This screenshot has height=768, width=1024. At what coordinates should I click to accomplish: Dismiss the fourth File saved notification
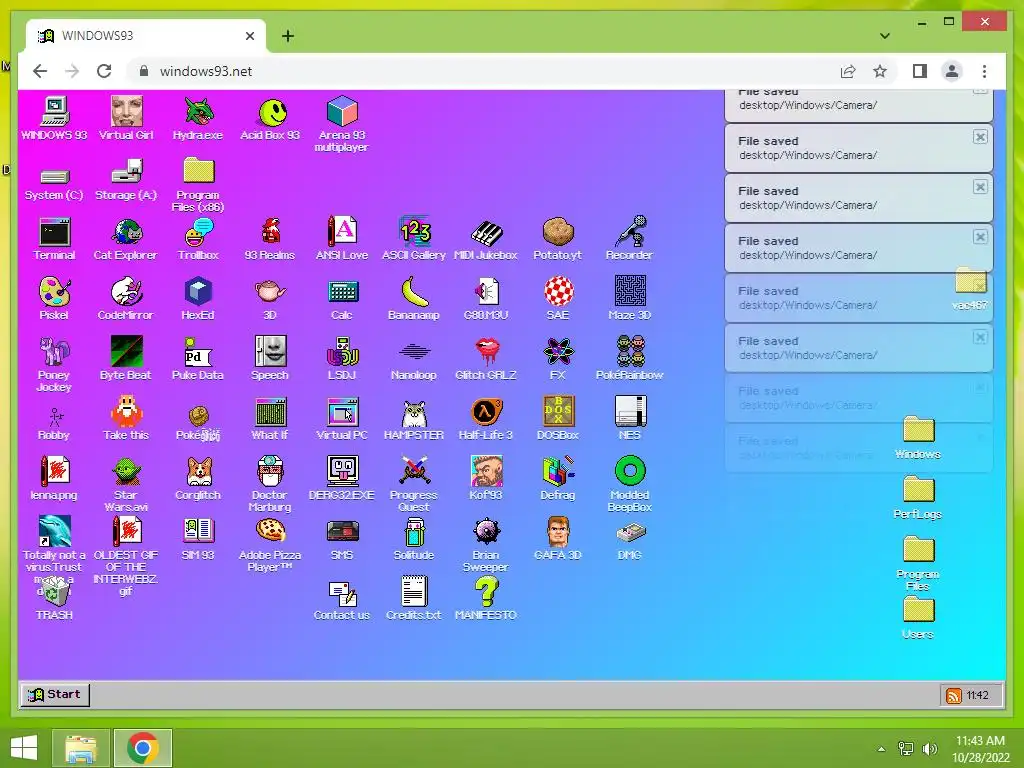pyautogui.click(x=980, y=236)
